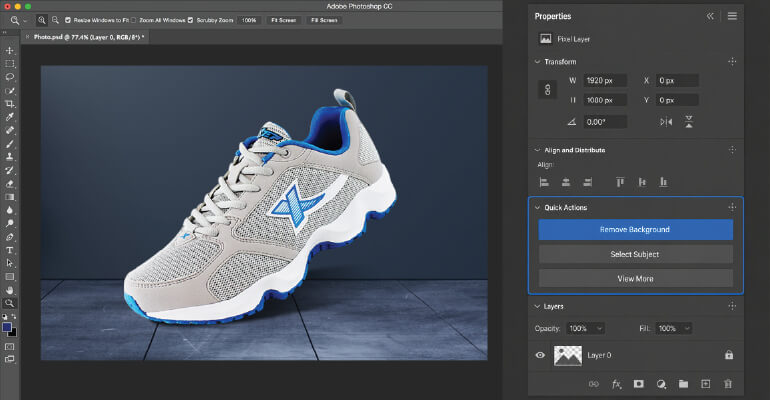This screenshot has width=770, height=400.
Task: Click the link layers icon
Action: point(594,384)
